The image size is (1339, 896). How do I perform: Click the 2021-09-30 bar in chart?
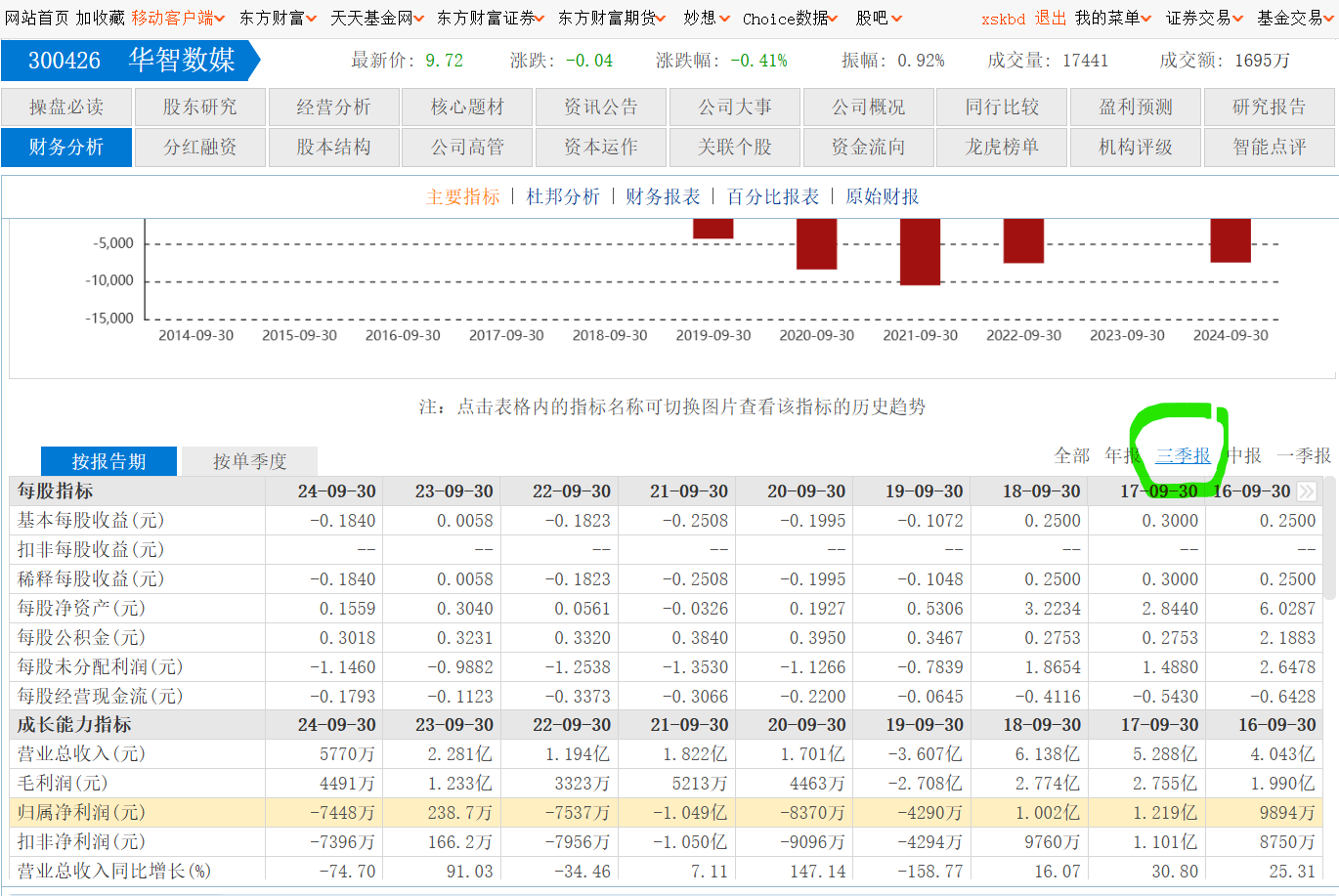pyautogui.click(x=920, y=251)
